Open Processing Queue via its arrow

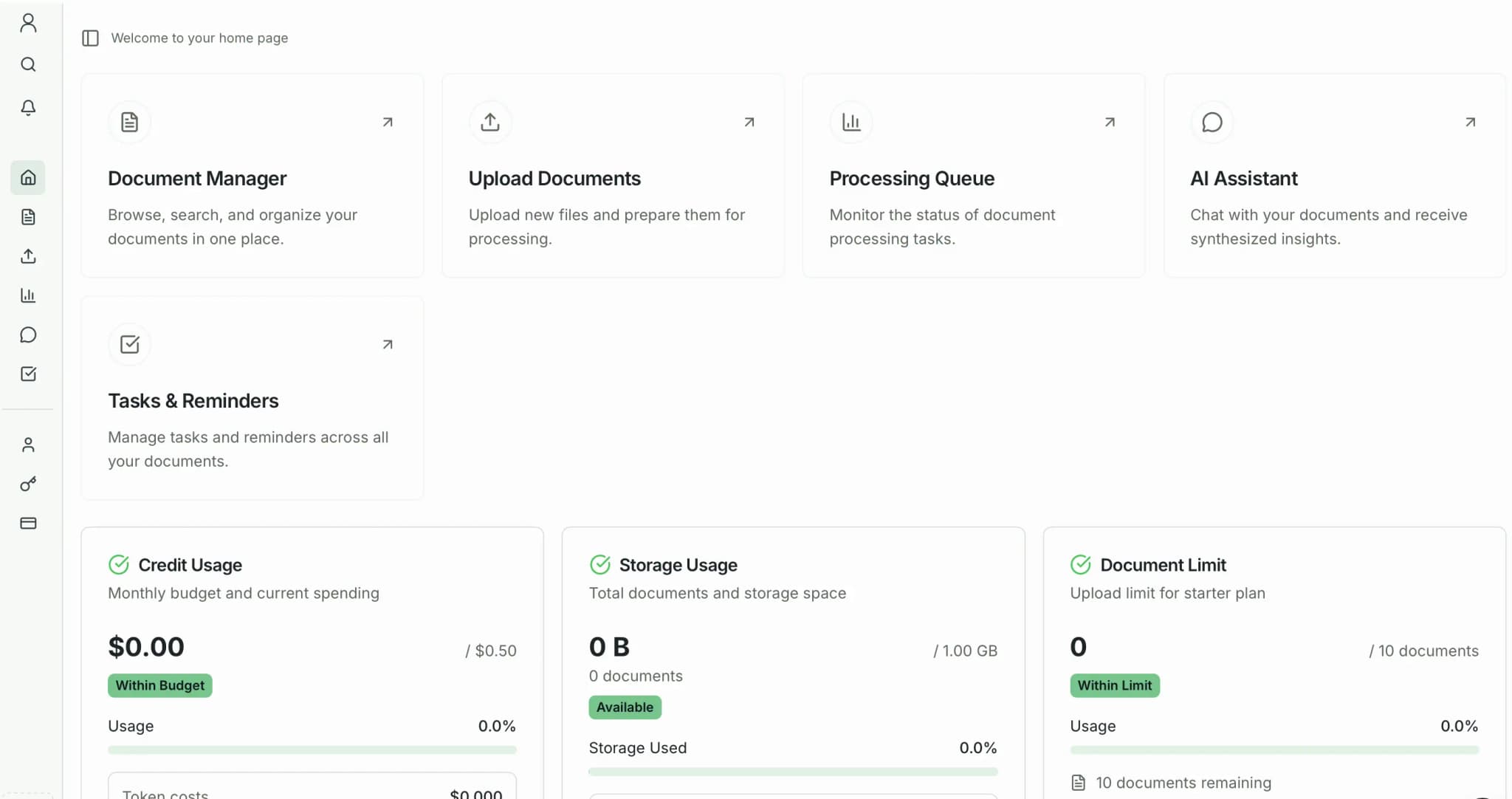pyautogui.click(x=1109, y=122)
